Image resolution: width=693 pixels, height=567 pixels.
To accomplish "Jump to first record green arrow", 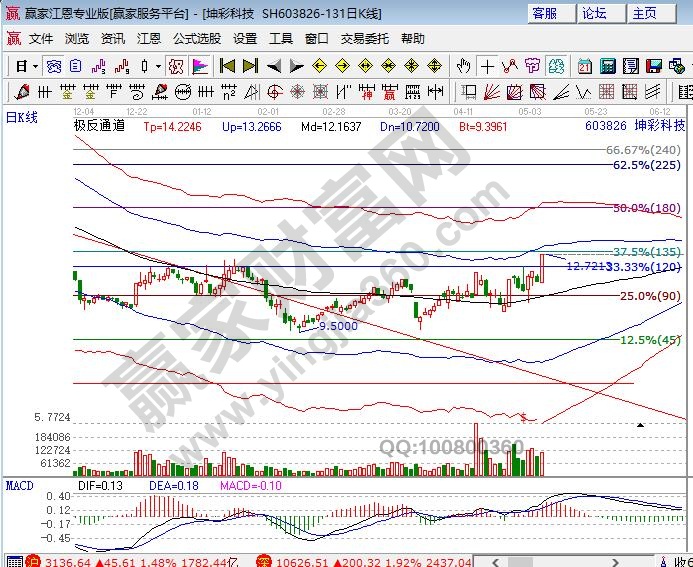I will point(227,66).
